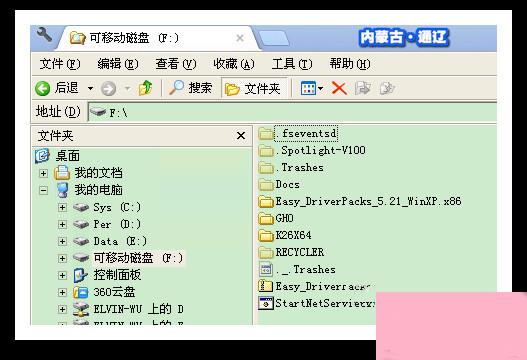Click the .Trashes folder icon
Image resolution: width=527 pixels, height=360 pixels.
coord(266,167)
